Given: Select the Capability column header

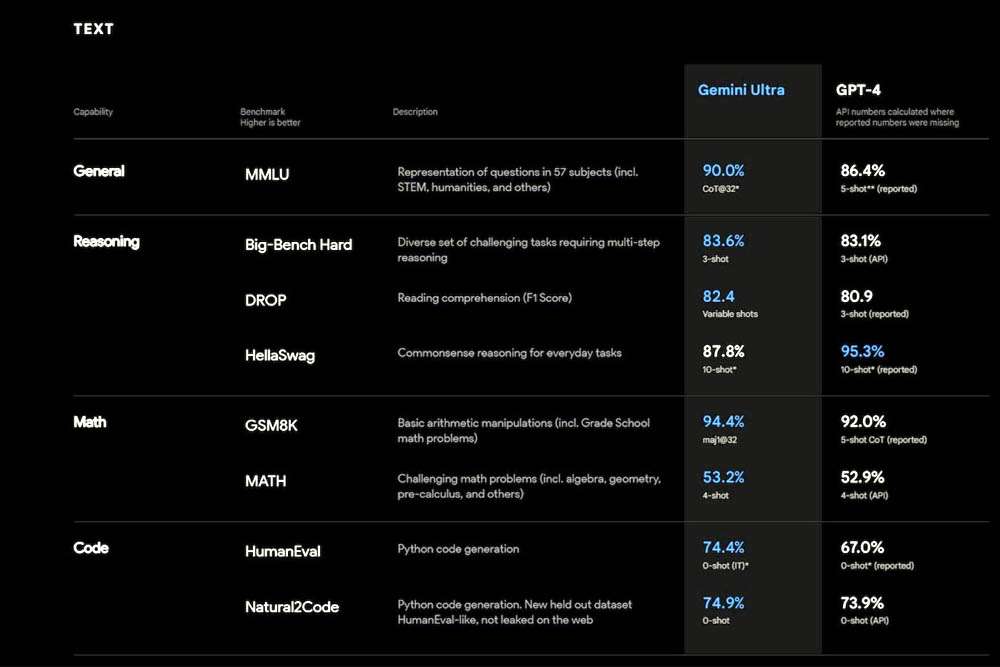Looking at the screenshot, I should [x=93, y=111].
